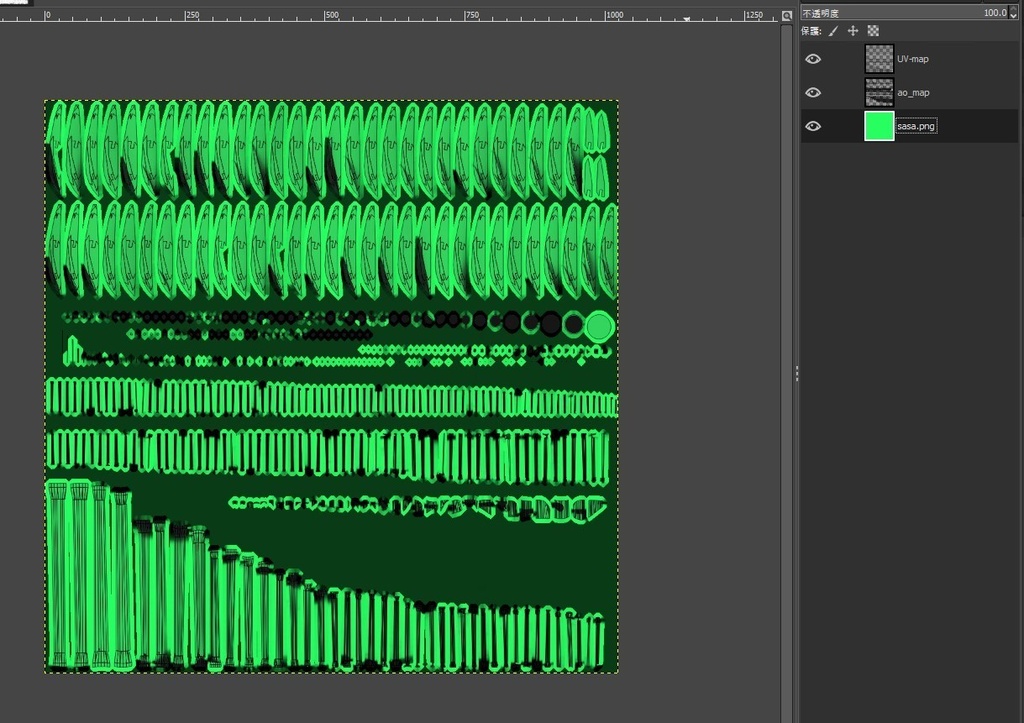Image resolution: width=1024 pixels, height=723 pixels.
Task: Select the UV-map layer thumbnail
Action: click(x=879, y=59)
